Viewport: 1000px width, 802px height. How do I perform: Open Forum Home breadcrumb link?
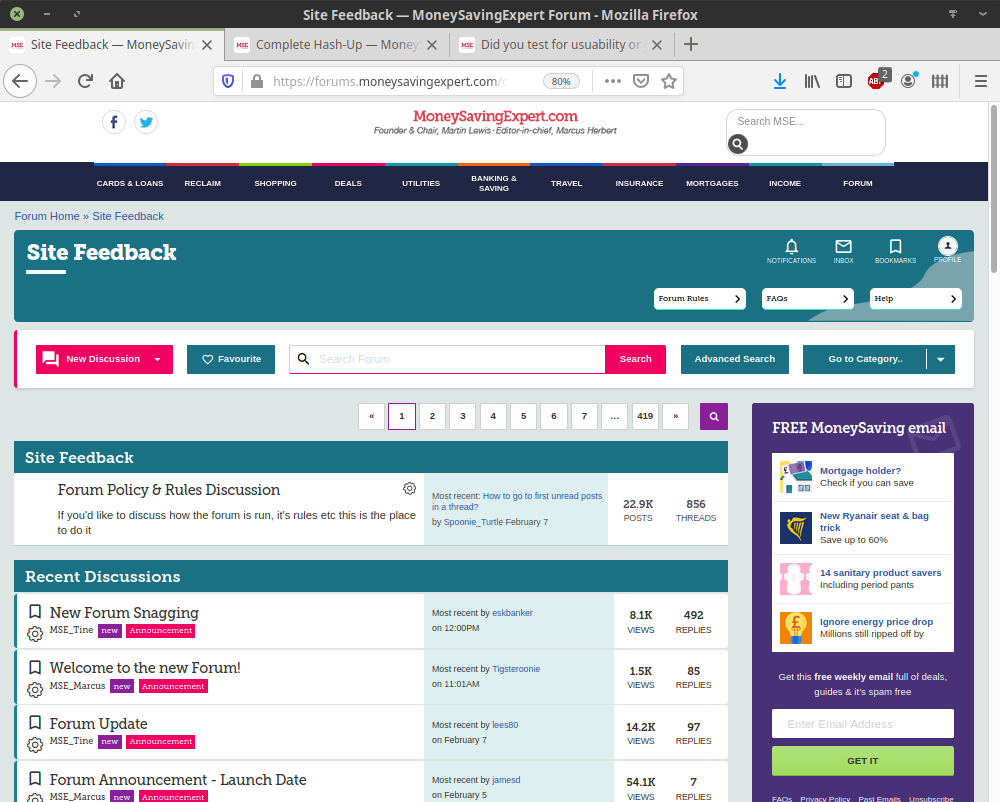point(47,216)
